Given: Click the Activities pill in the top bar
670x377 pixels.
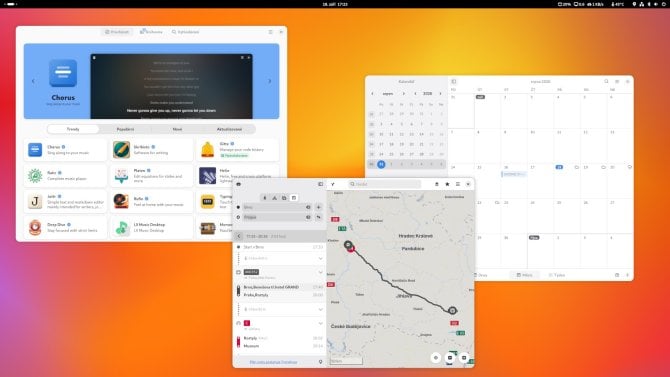Looking at the screenshot, I should 10,4.
